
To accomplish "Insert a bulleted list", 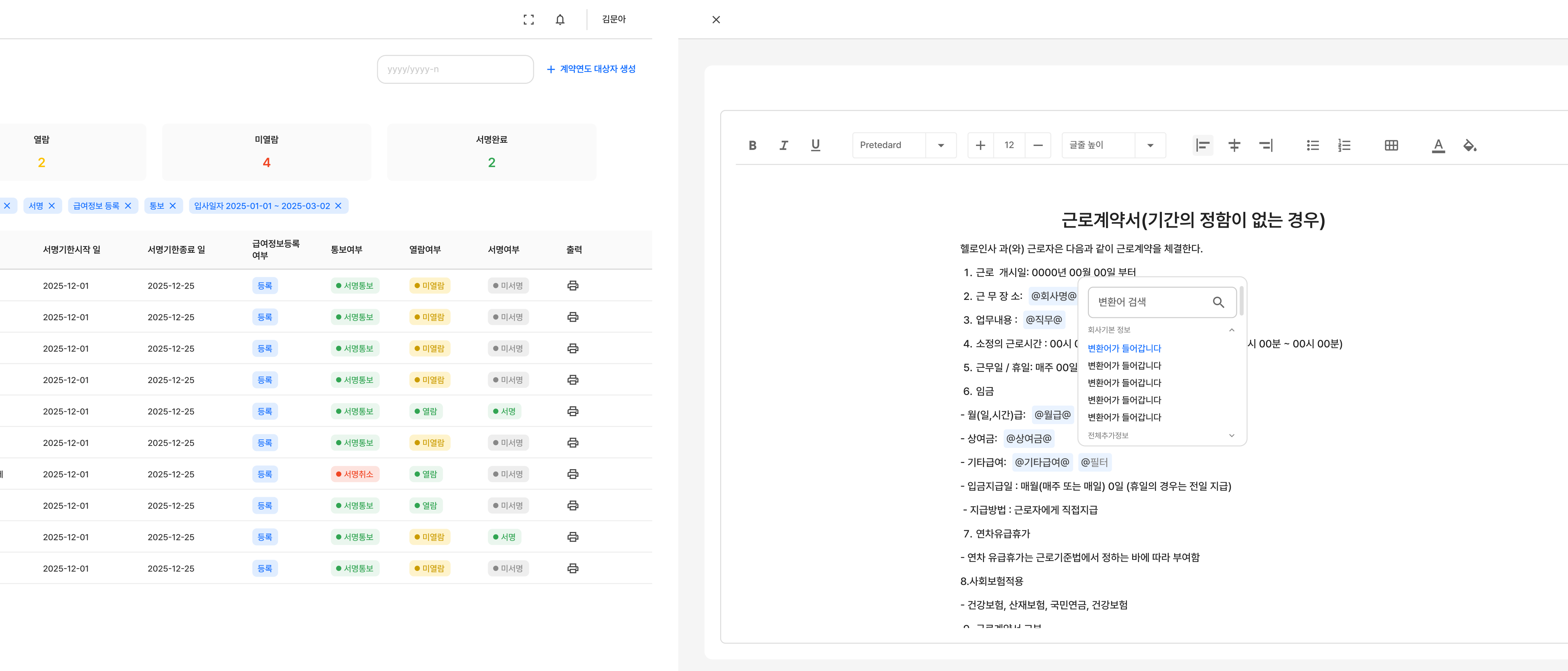I will (1312, 145).
